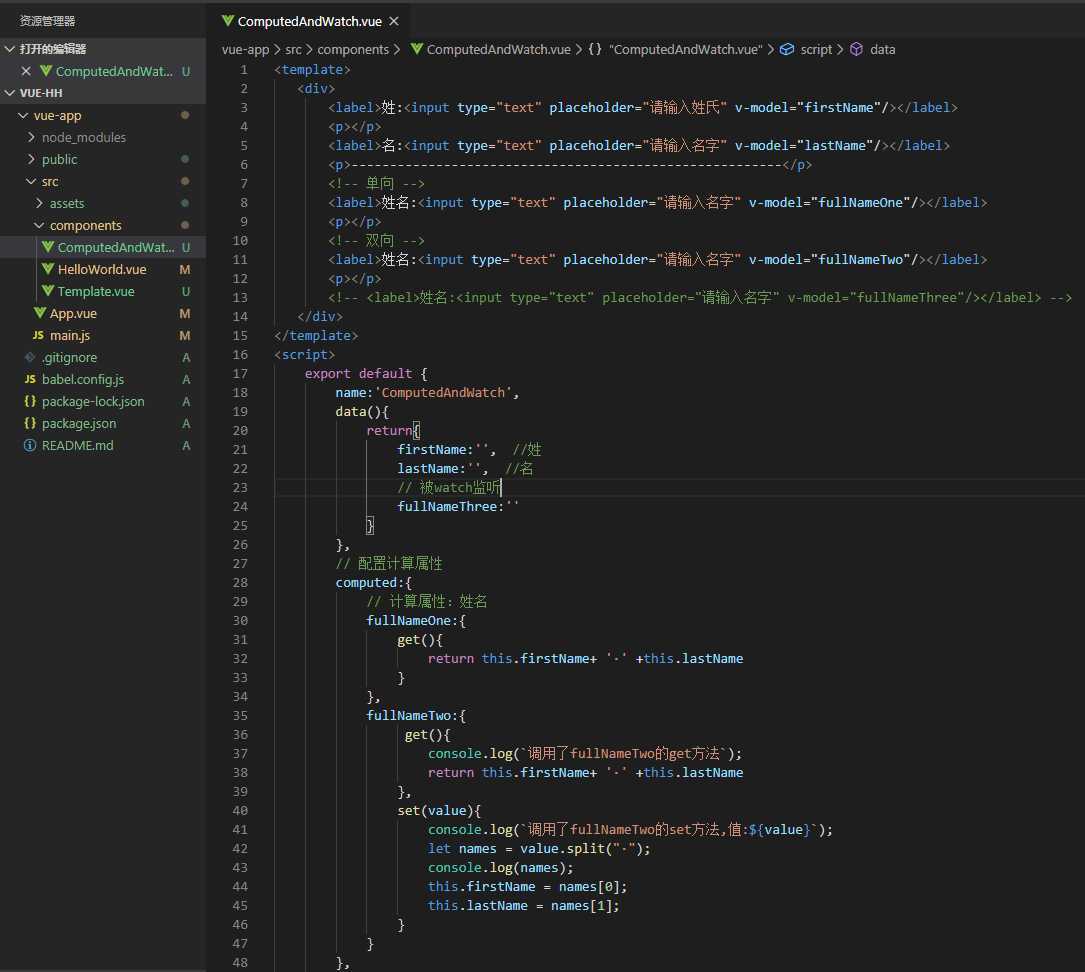This screenshot has width=1085, height=972.
Task: Collapse the 打开的编辑器 section
Action: [x=10, y=48]
